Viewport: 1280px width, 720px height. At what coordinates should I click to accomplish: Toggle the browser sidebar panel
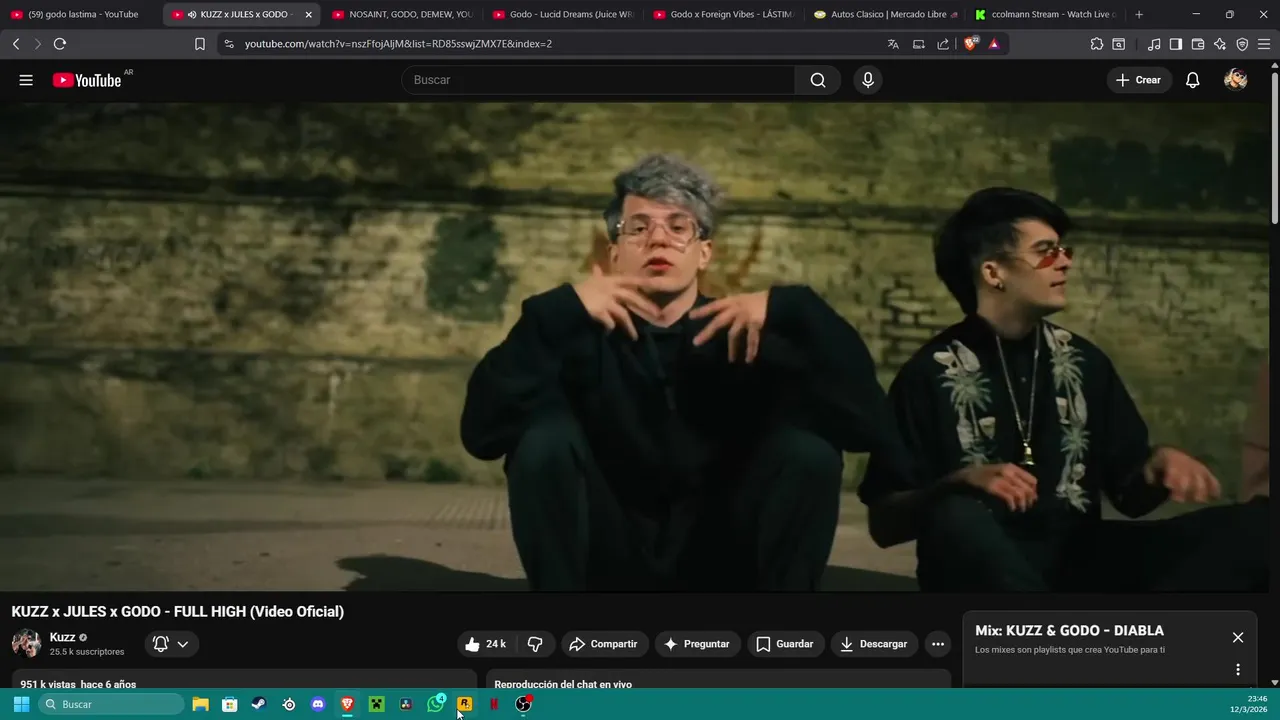click(x=1176, y=44)
